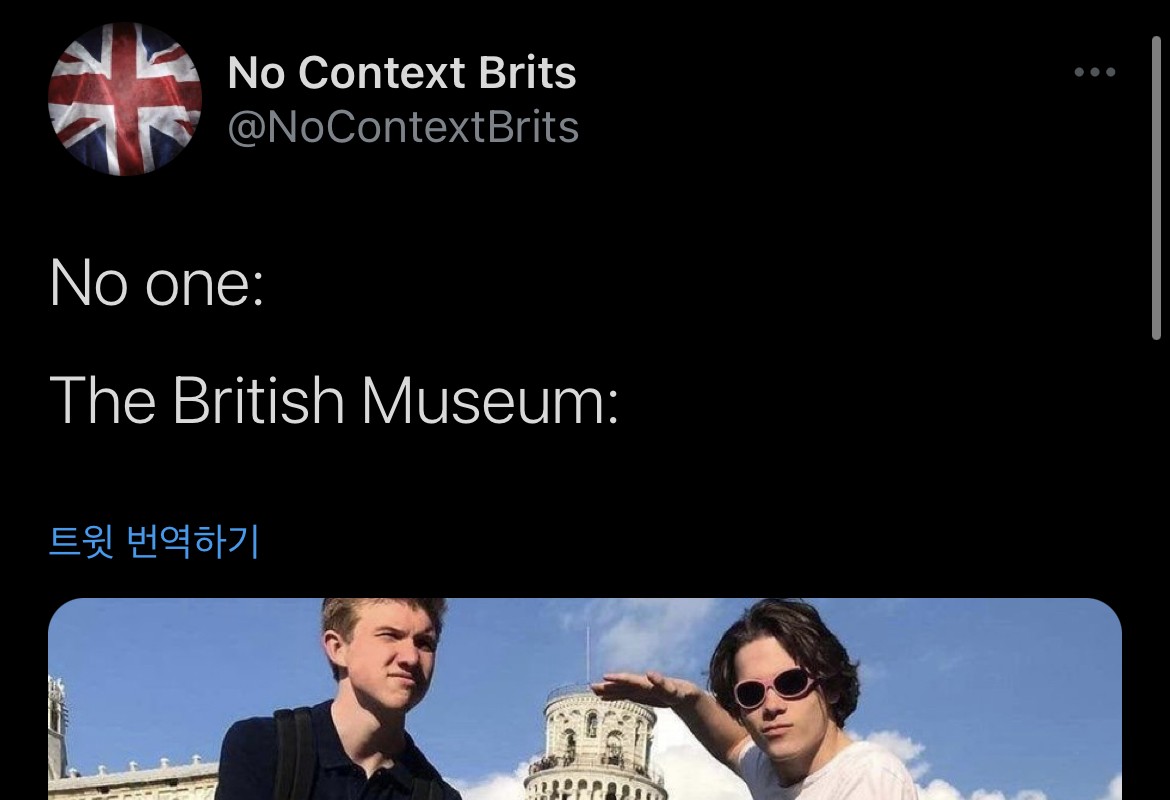Open the three-dot more options menu

tap(1094, 72)
